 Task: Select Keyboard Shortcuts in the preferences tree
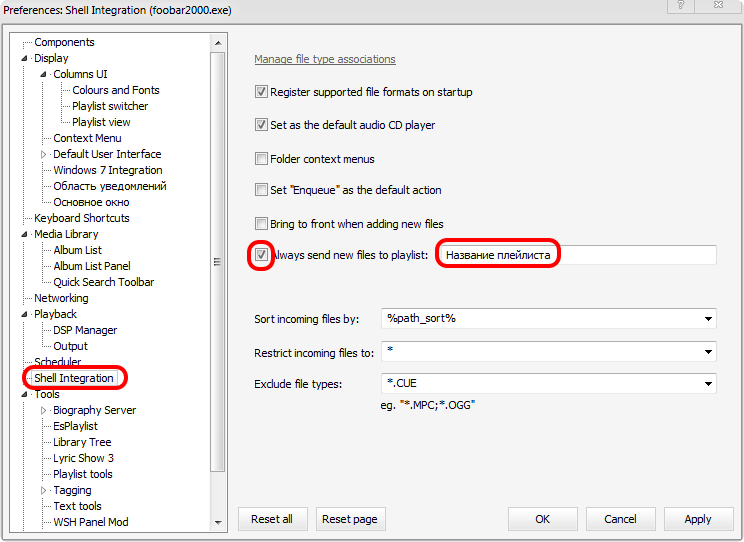tap(81, 218)
